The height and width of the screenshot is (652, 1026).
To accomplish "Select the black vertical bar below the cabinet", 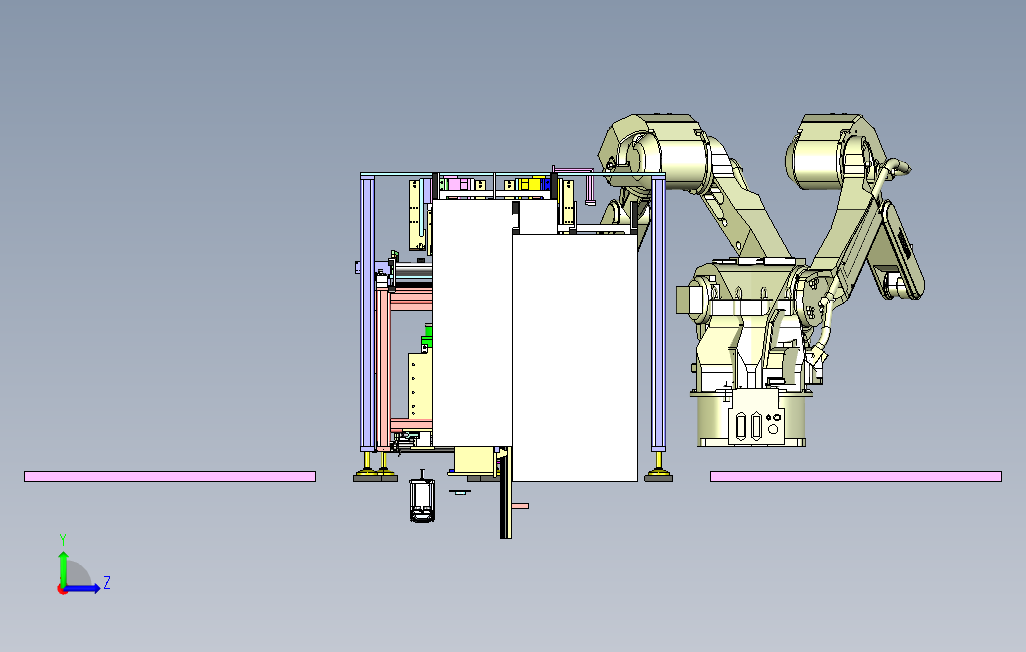I will coord(505,493).
